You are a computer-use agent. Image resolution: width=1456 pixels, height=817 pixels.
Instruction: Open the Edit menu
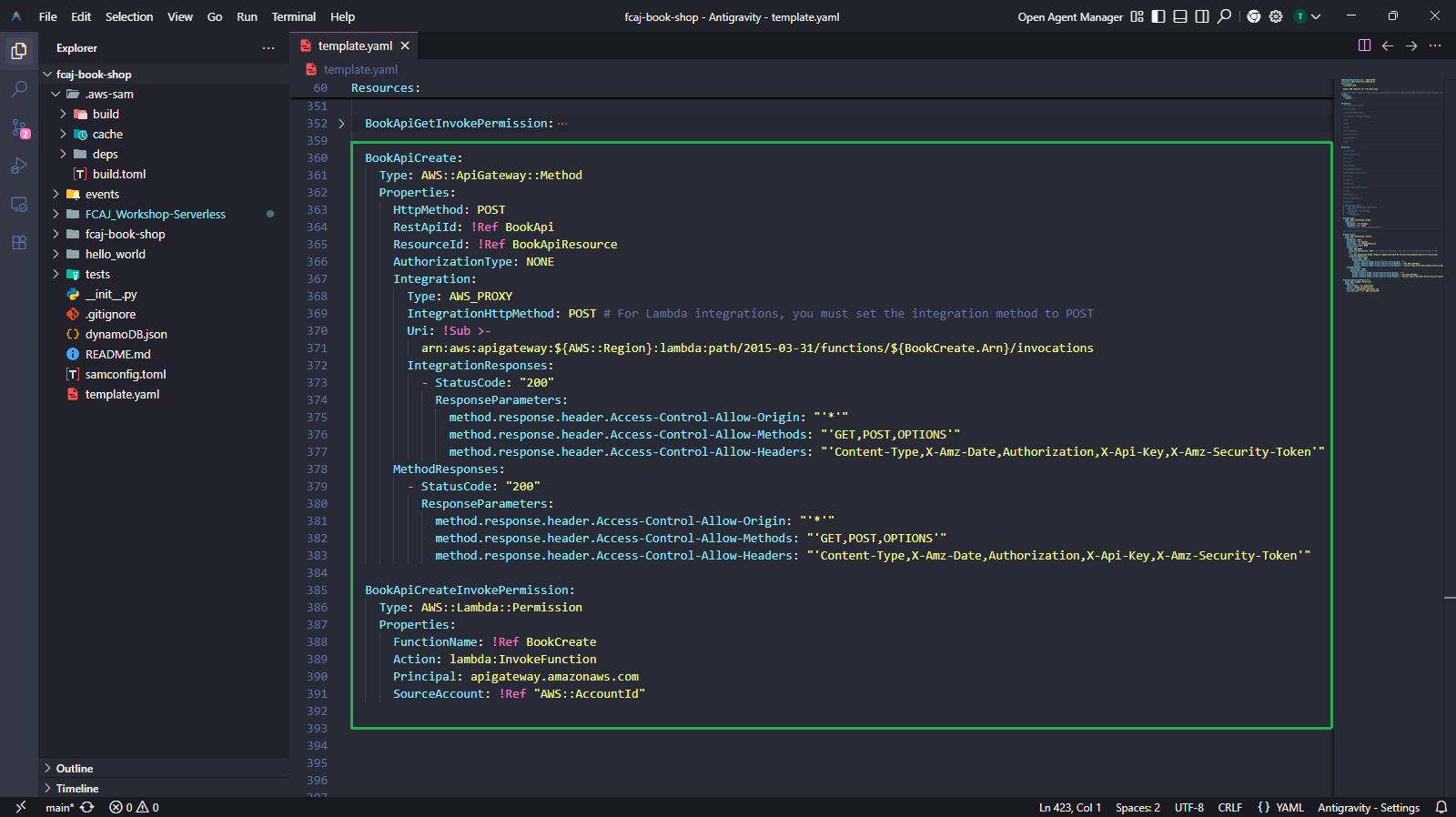click(x=81, y=16)
